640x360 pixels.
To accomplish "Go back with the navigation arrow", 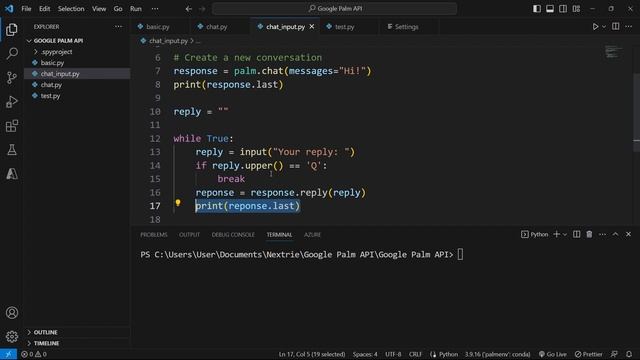I will pos(189,9).
